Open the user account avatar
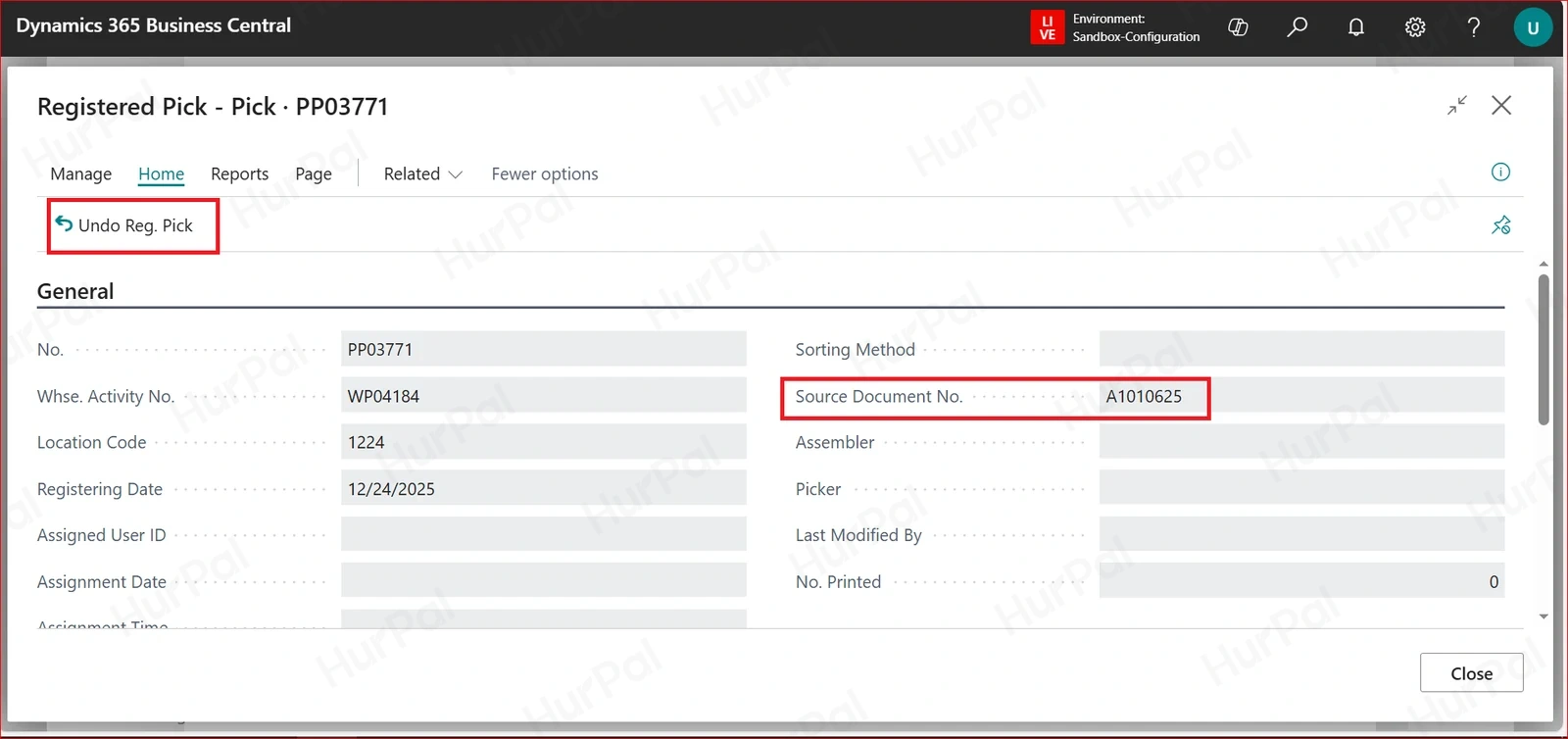Viewport: 1568px width, 739px height. tap(1534, 27)
